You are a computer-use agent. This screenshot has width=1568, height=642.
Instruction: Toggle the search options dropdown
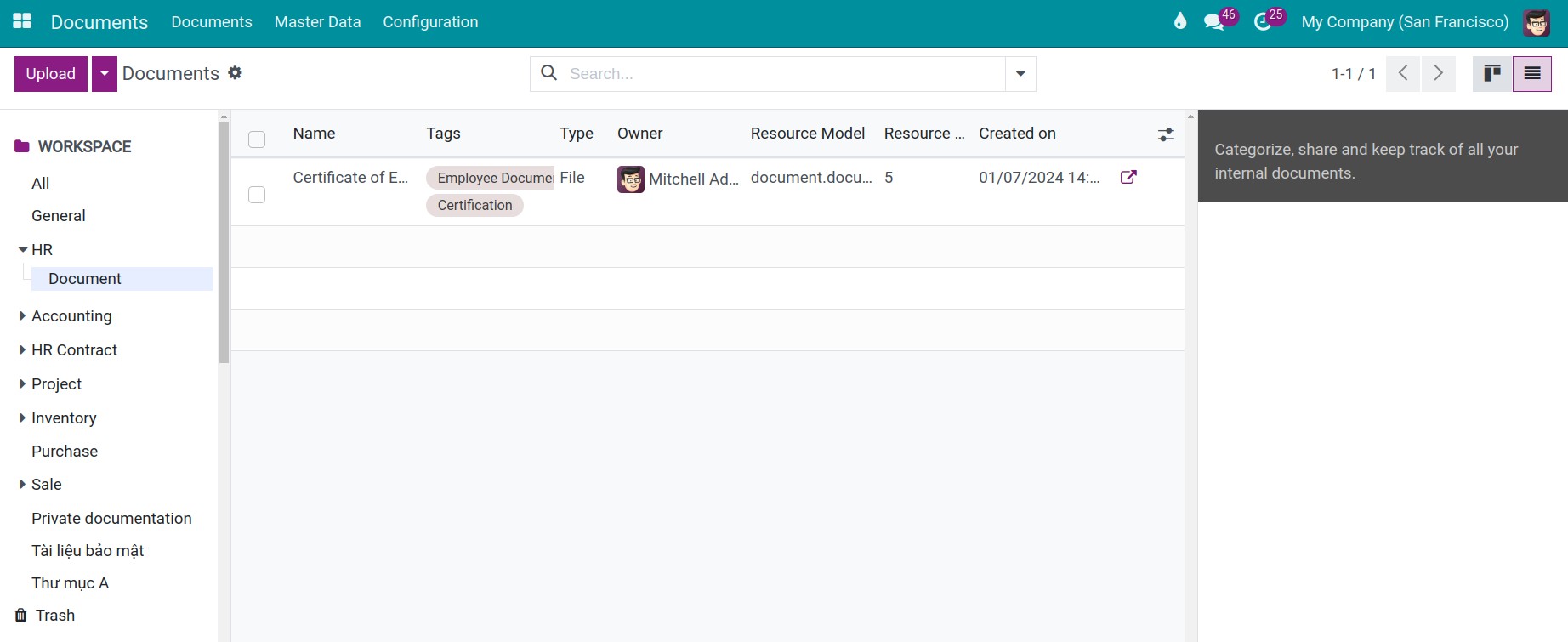[x=1020, y=74]
